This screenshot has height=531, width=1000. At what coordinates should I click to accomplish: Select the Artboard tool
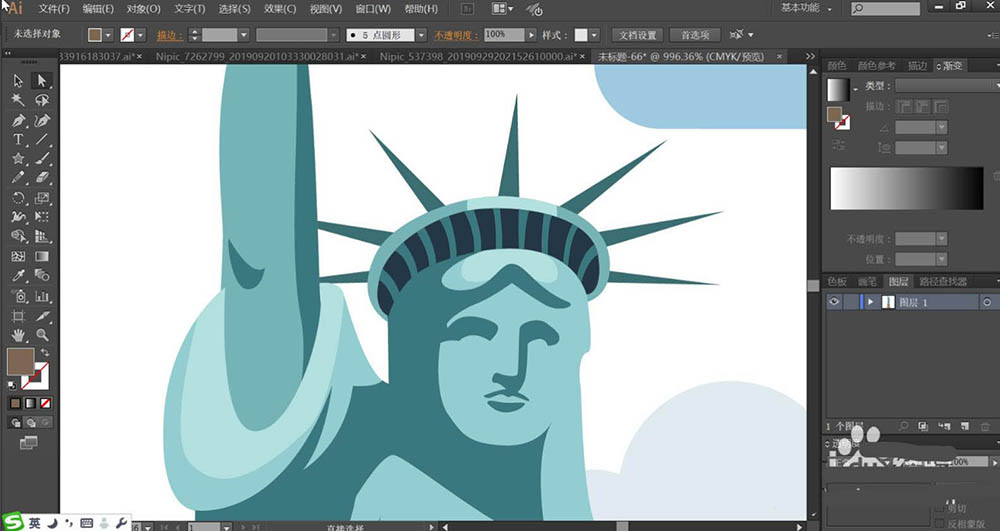coord(18,316)
